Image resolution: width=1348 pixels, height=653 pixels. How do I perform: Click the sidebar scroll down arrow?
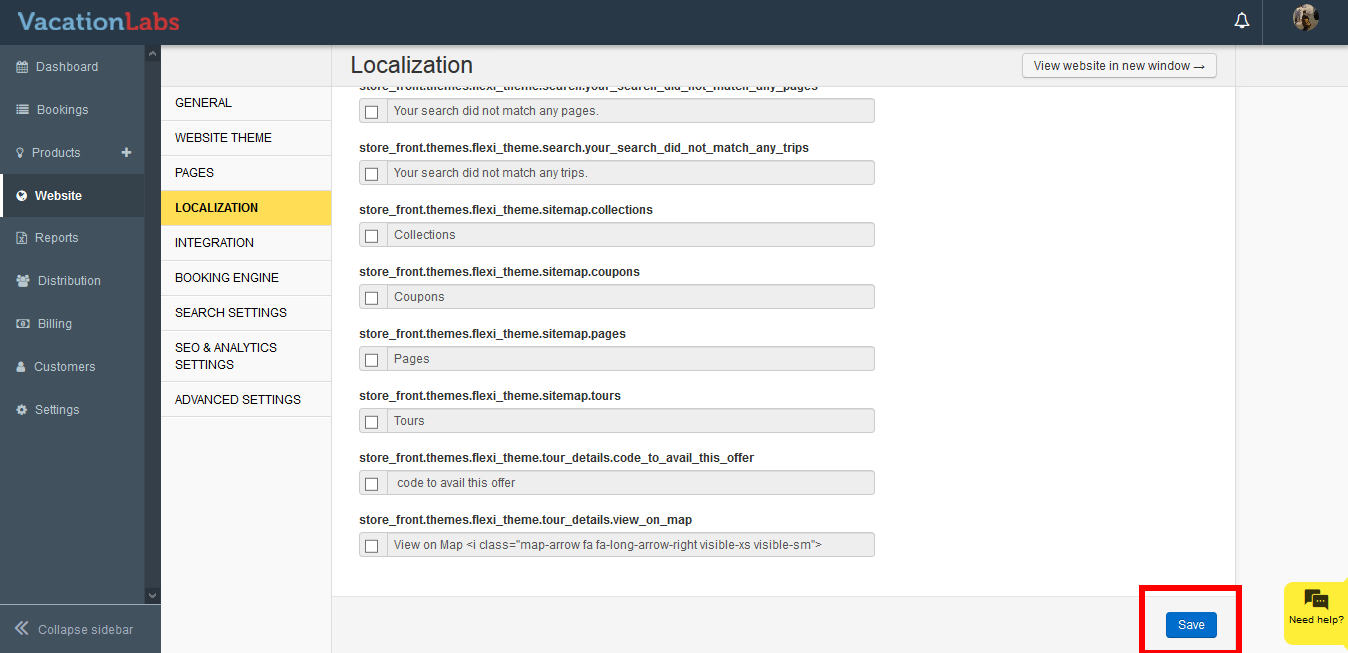[152, 596]
